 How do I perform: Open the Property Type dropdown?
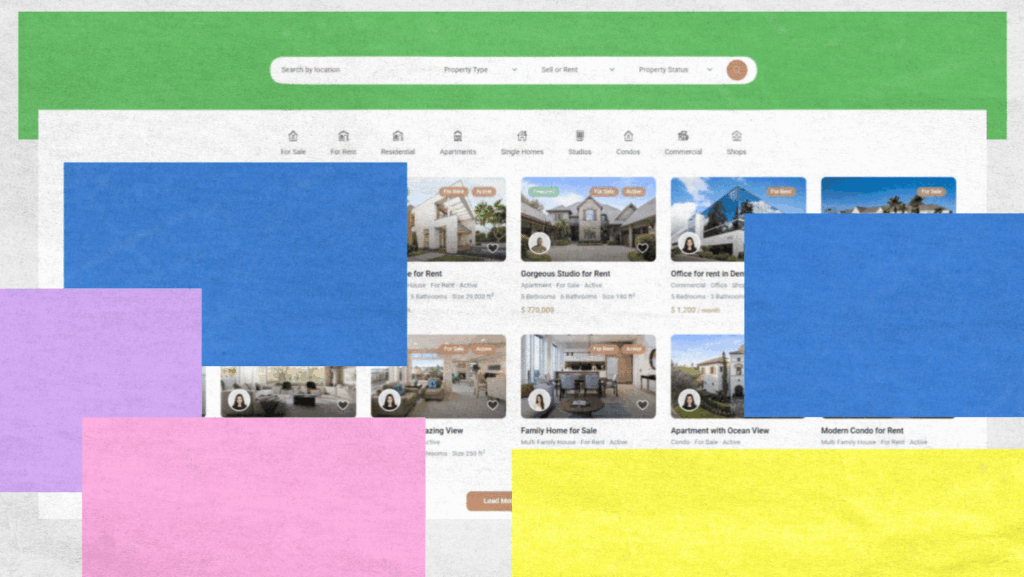478,69
